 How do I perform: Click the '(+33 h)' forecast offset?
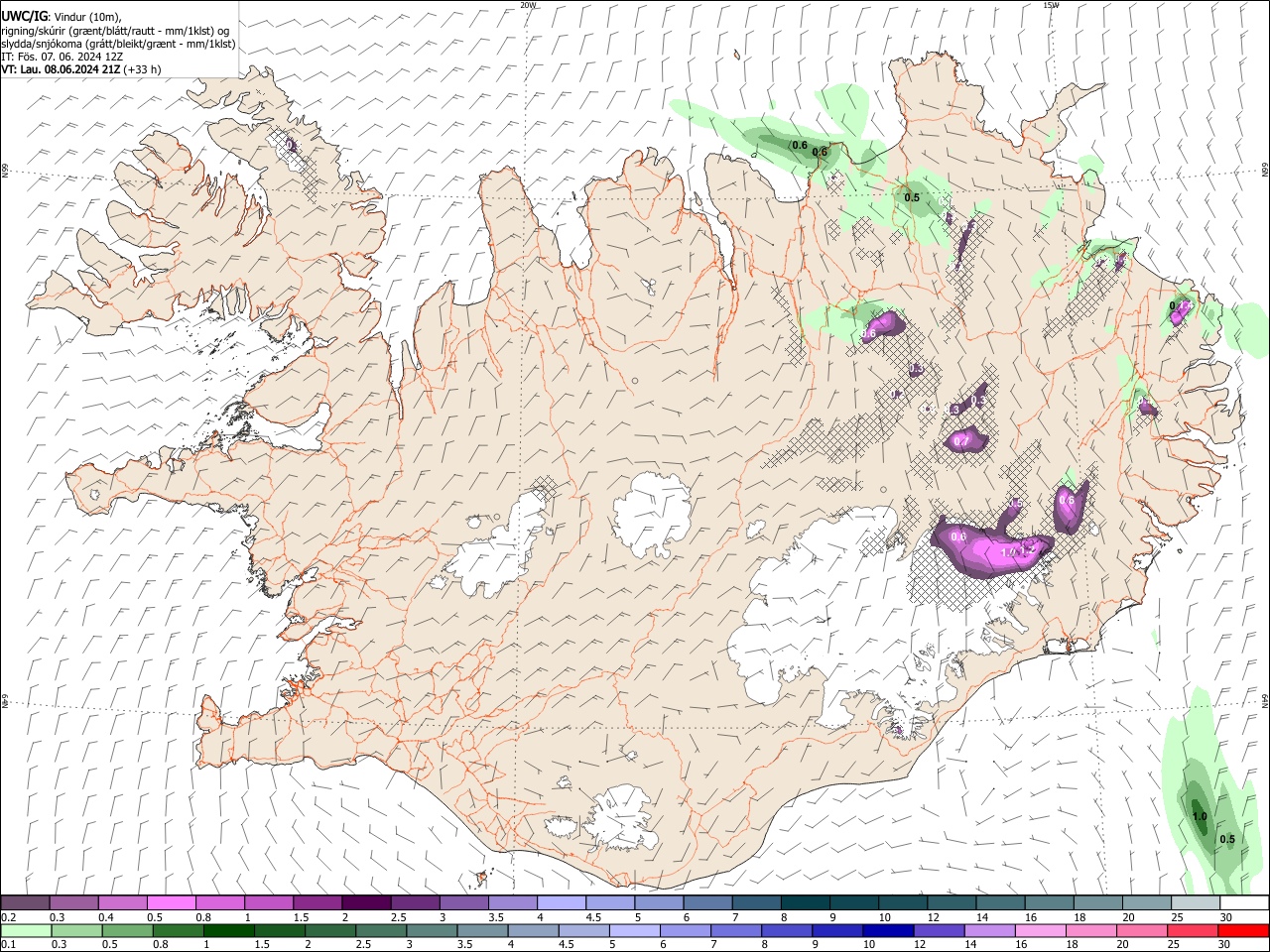(143, 69)
